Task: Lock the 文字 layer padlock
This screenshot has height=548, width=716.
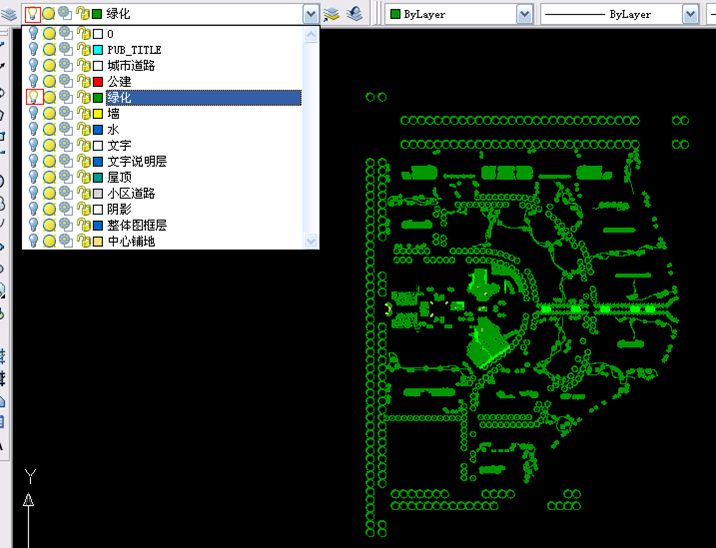Action: coord(83,145)
